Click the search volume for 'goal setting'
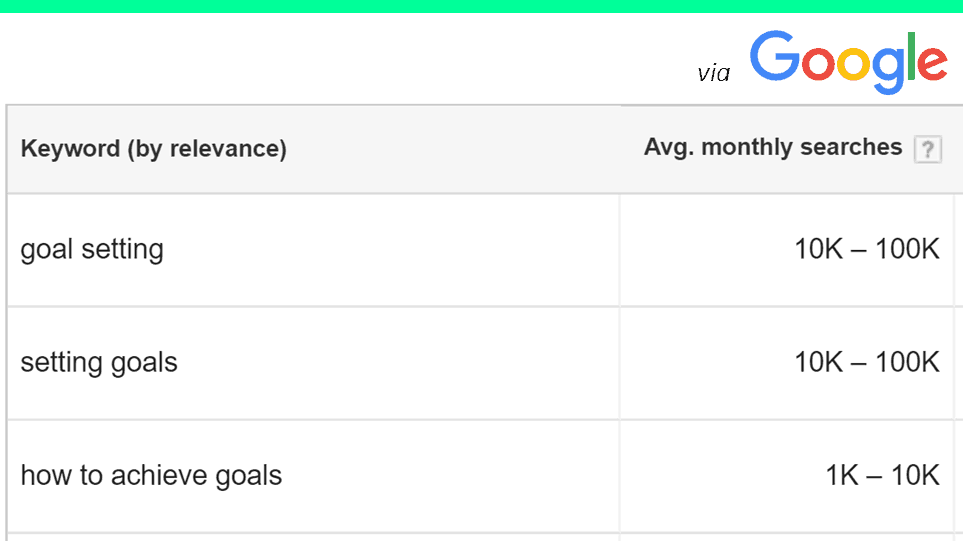963x541 pixels. pos(867,249)
